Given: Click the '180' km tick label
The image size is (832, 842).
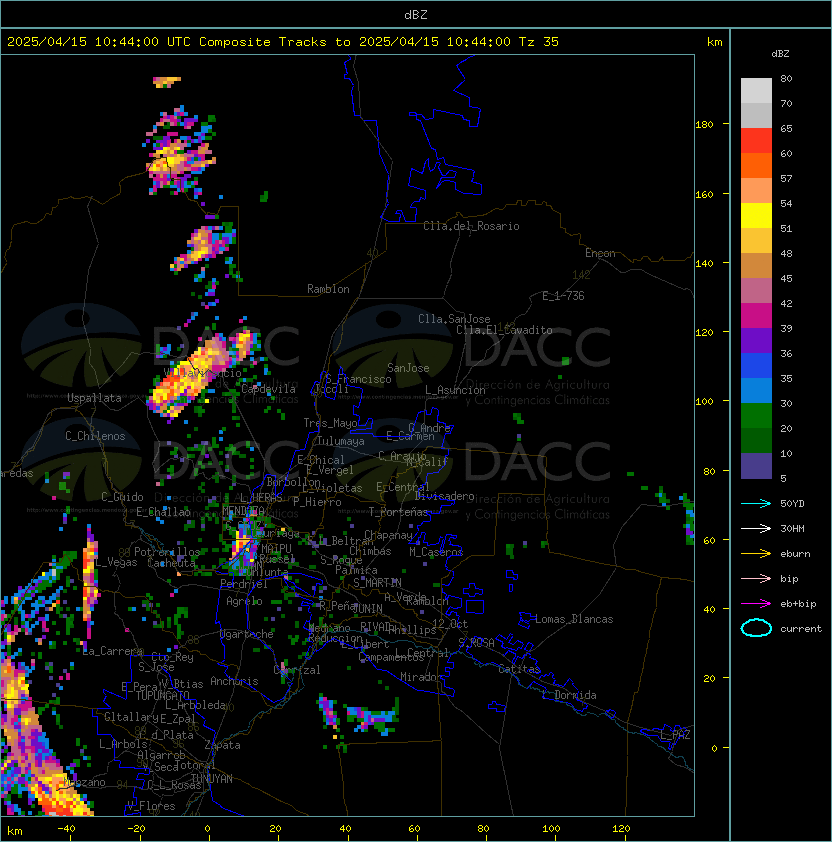Looking at the screenshot, I should click(704, 125).
